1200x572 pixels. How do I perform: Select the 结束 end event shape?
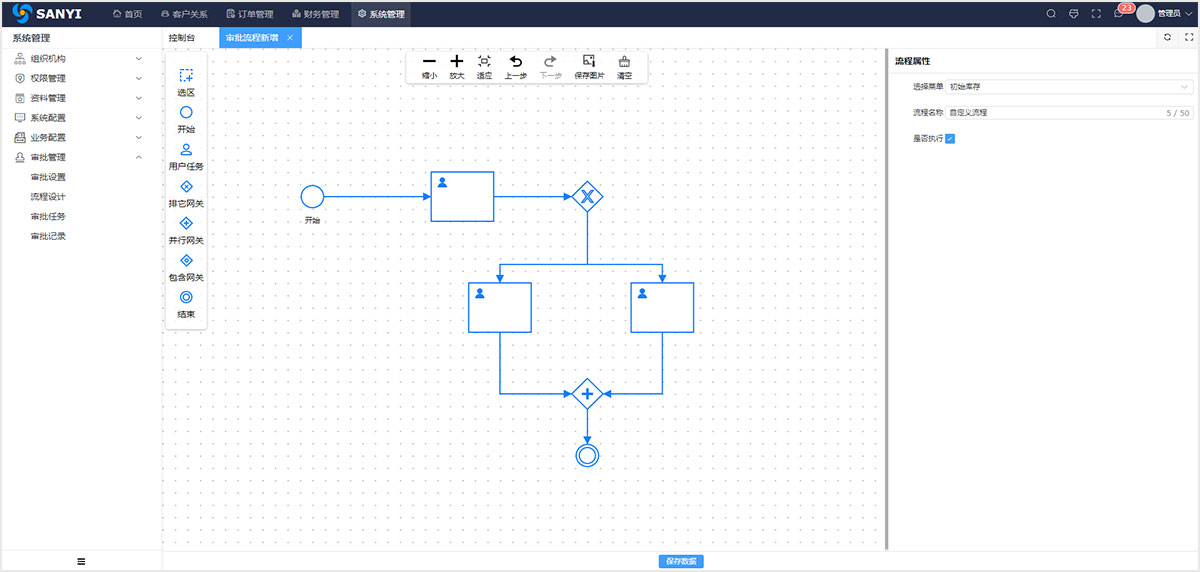pyautogui.click(x=186, y=302)
